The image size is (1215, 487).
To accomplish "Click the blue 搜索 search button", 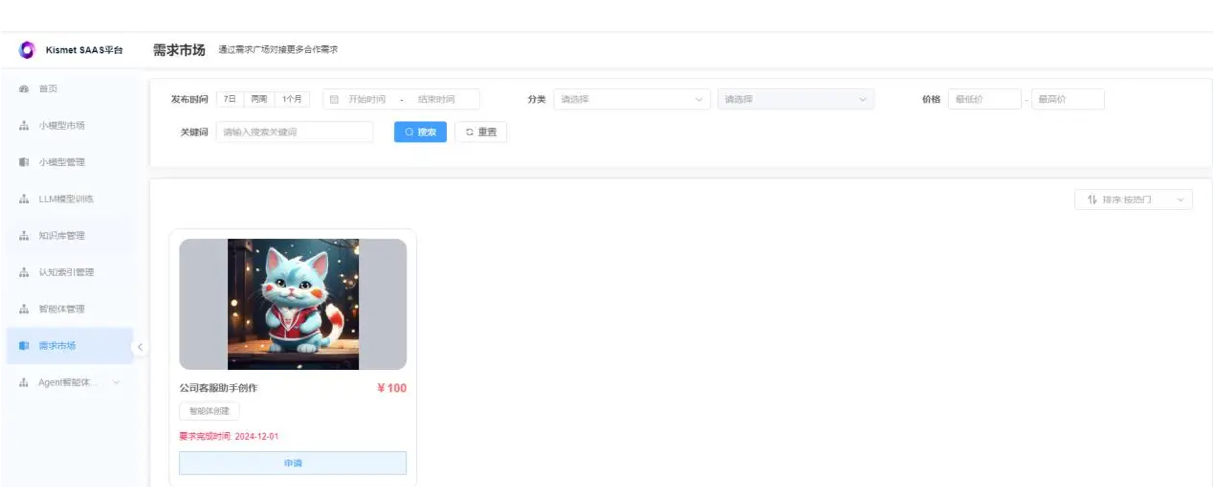I will [x=420, y=132].
